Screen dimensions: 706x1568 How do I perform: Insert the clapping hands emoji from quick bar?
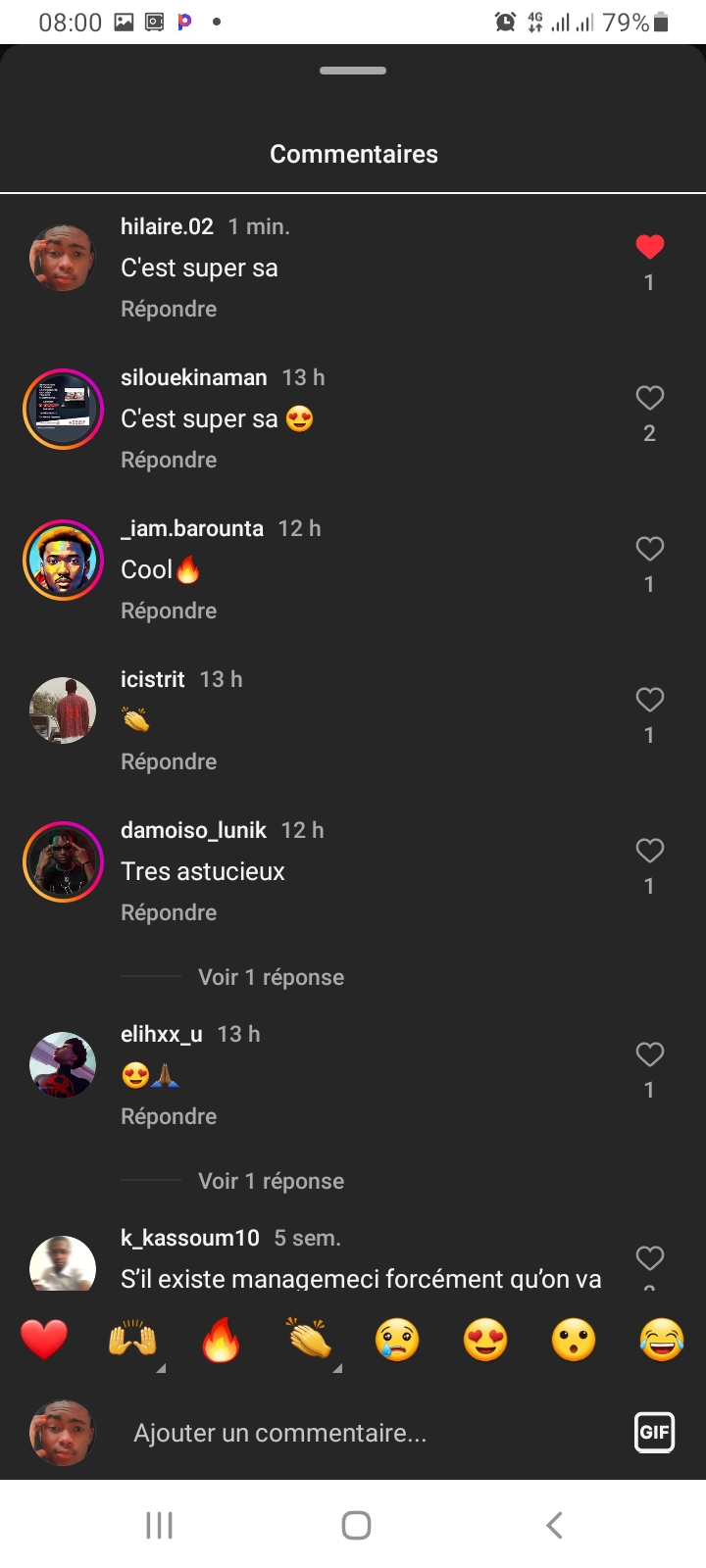309,1340
